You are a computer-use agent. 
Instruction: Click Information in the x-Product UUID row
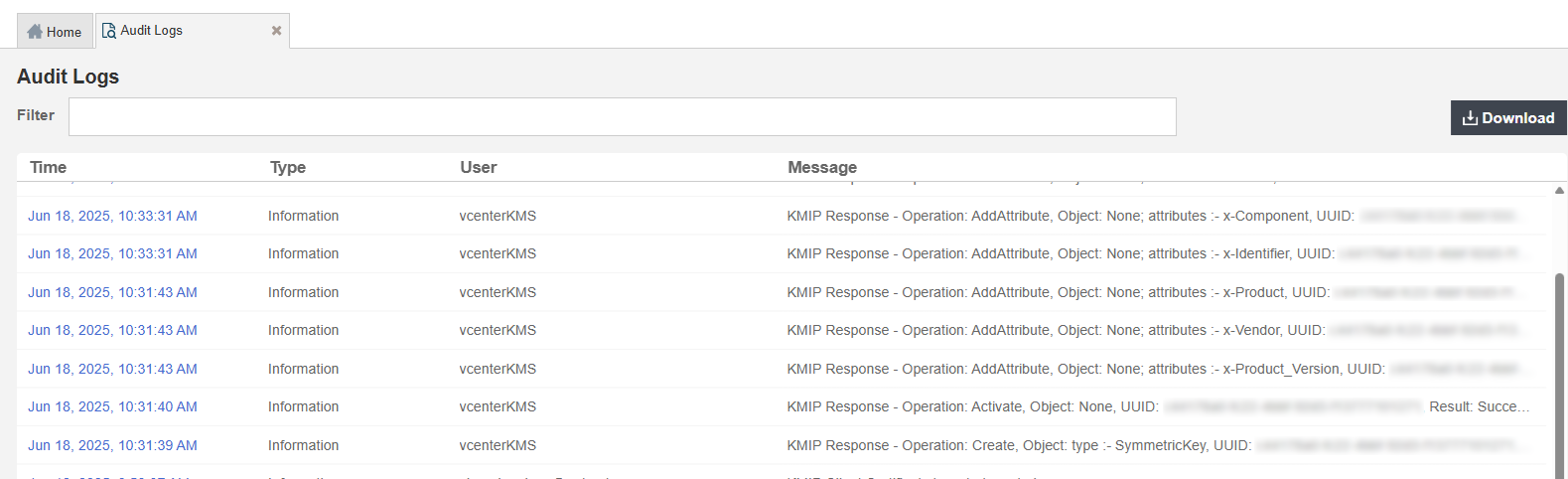tap(303, 292)
